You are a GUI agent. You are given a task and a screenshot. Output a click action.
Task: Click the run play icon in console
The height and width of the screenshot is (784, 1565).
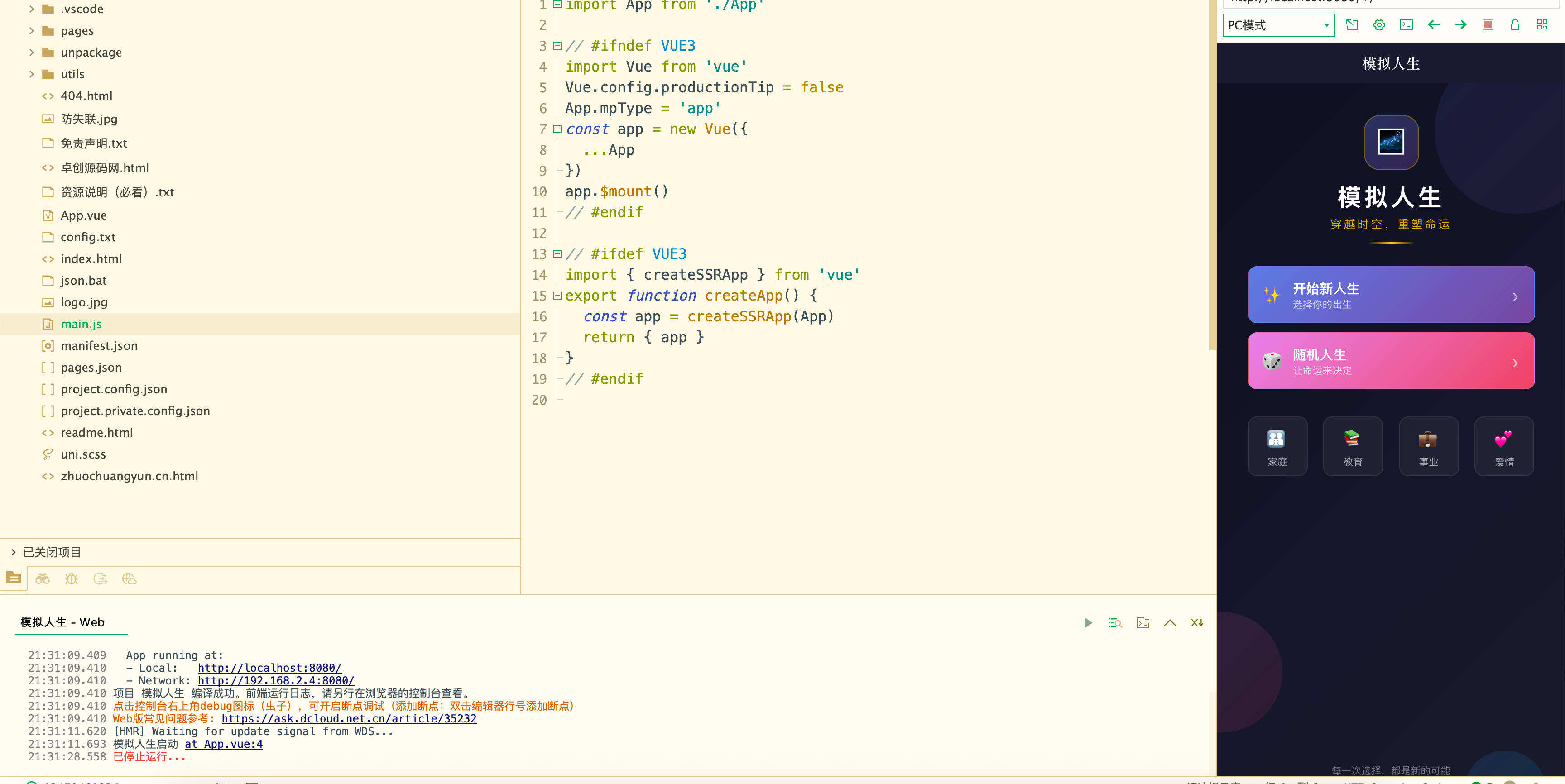coord(1087,622)
